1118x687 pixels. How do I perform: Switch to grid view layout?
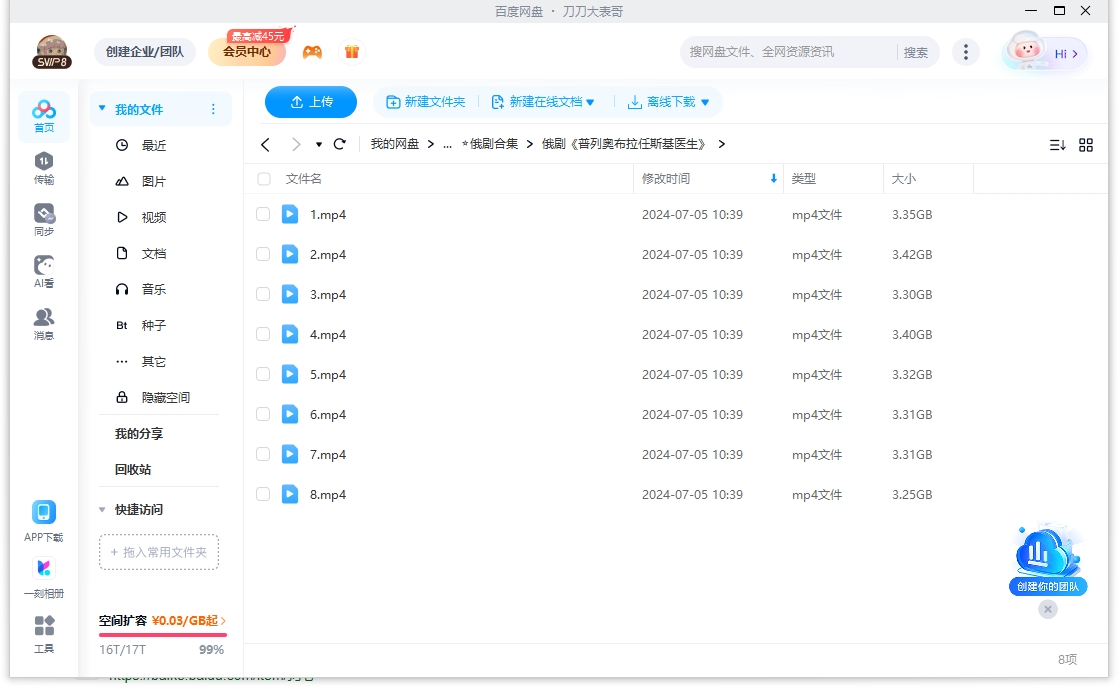[x=1086, y=145]
